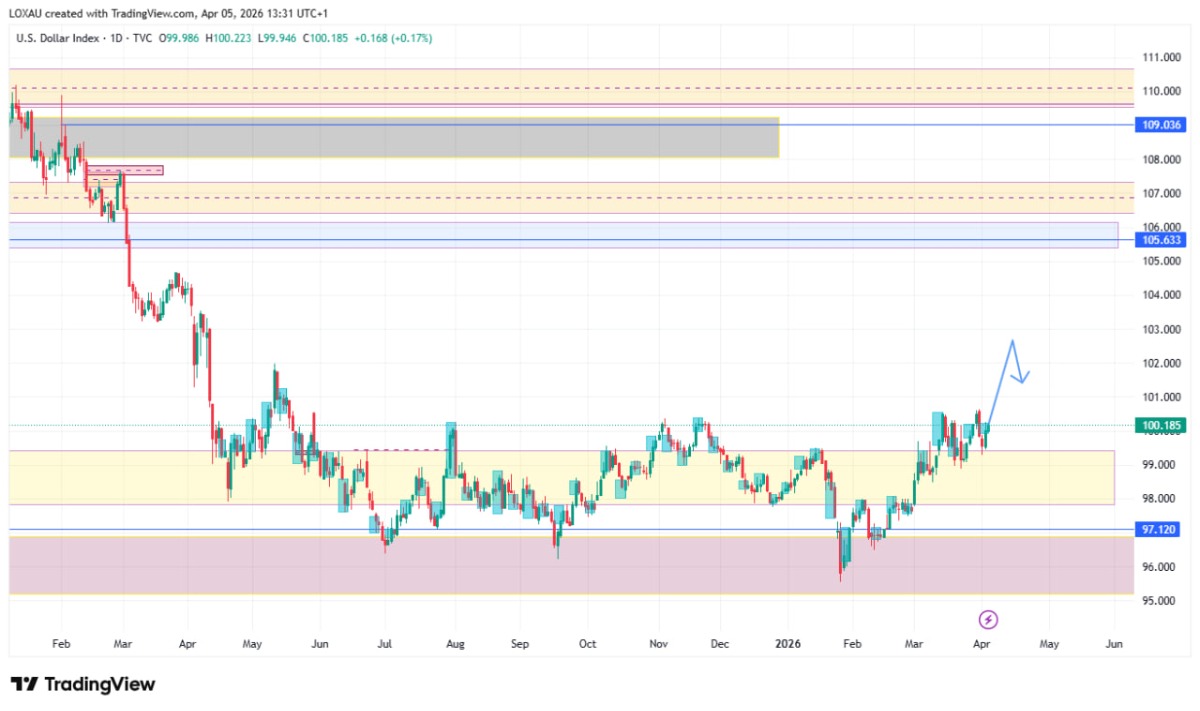Image resolution: width=1200 pixels, height=711 pixels.
Task: Click the 97.120 blue price label
Action: click(x=1161, y=529)
